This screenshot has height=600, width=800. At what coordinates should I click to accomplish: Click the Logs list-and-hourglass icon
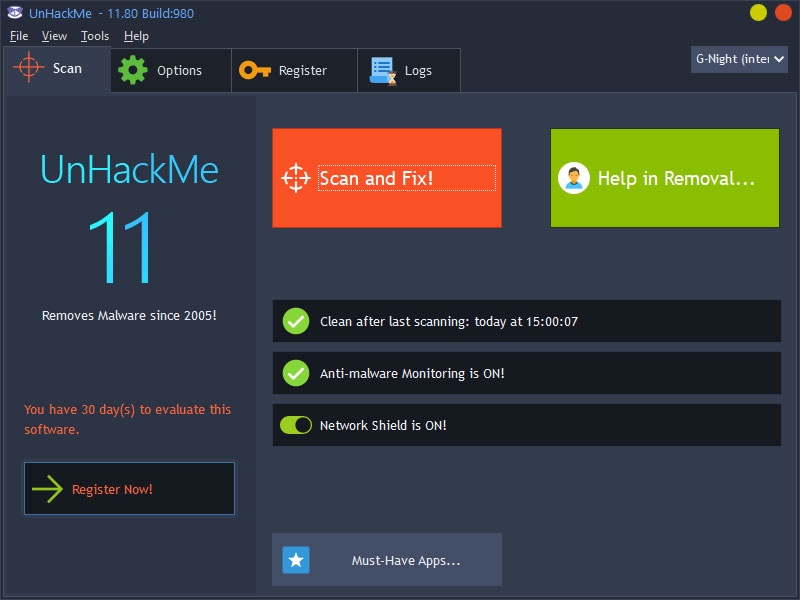384,71
